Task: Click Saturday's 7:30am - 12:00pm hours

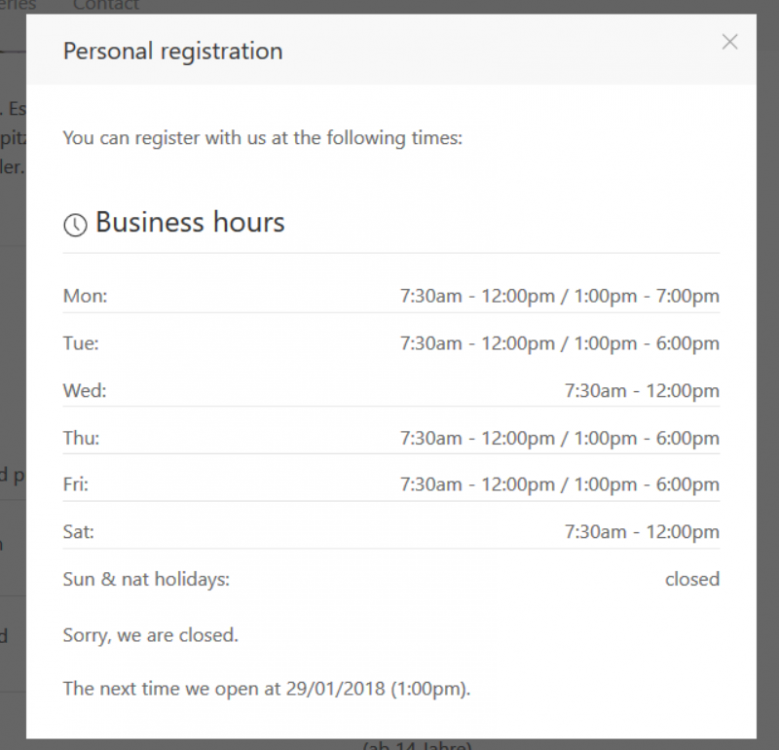Action: (x=641, y=532)
